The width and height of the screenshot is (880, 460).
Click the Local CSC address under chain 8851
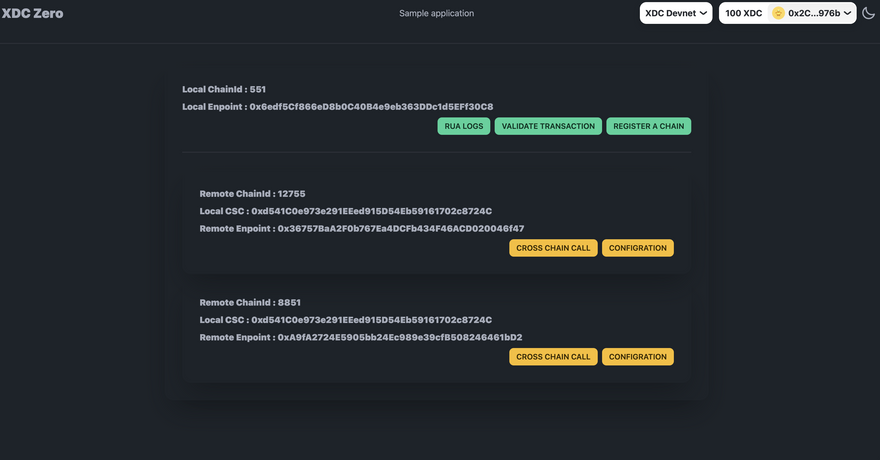click(371, 320)
